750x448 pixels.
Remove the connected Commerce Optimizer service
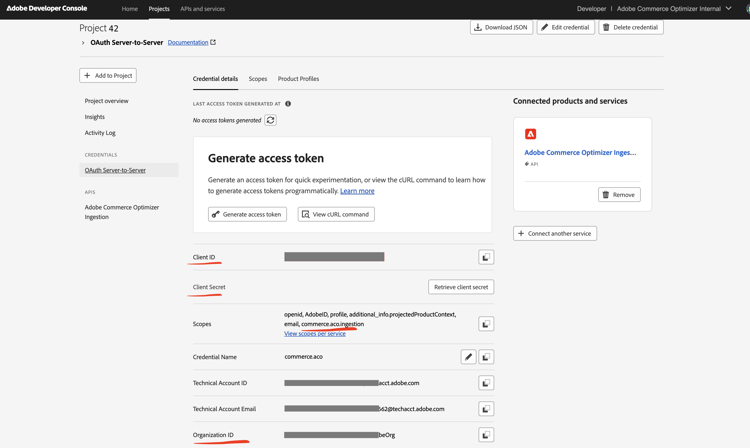(619, 195)
